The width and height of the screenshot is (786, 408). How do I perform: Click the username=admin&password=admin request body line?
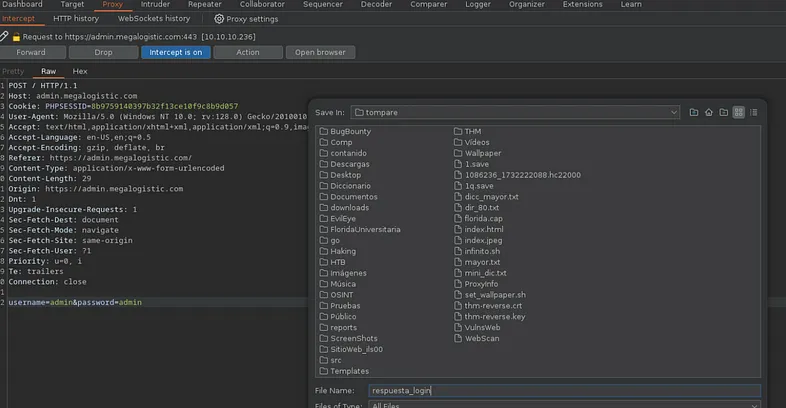(75, 302)
